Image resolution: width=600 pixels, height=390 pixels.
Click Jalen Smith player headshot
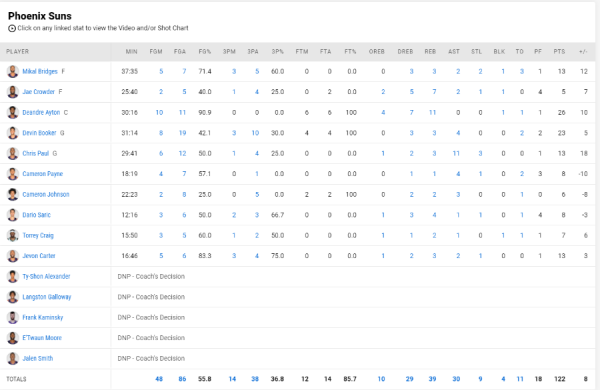[x=13, y=358]
